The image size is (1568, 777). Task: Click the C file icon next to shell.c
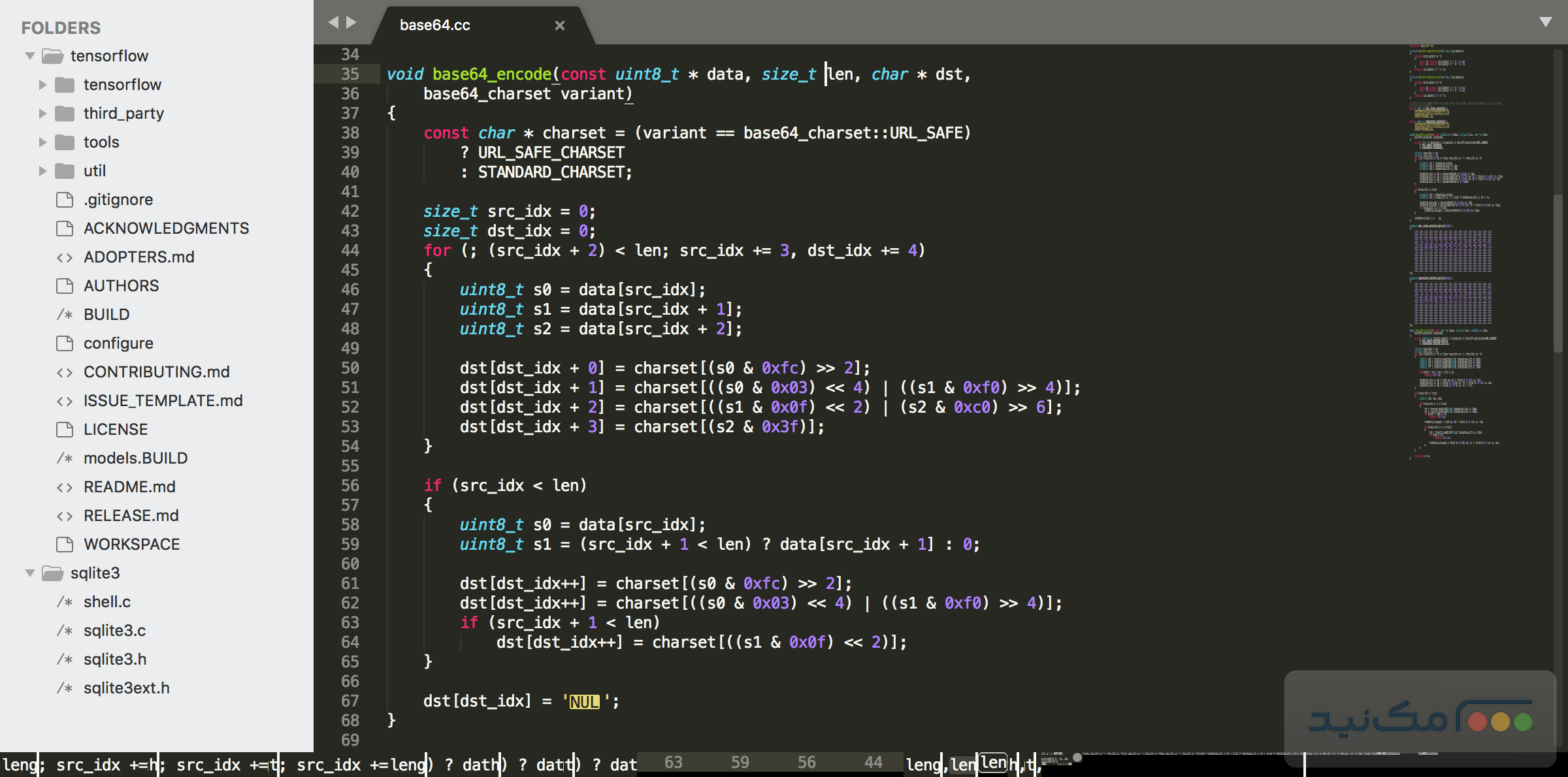pos(65,601)
